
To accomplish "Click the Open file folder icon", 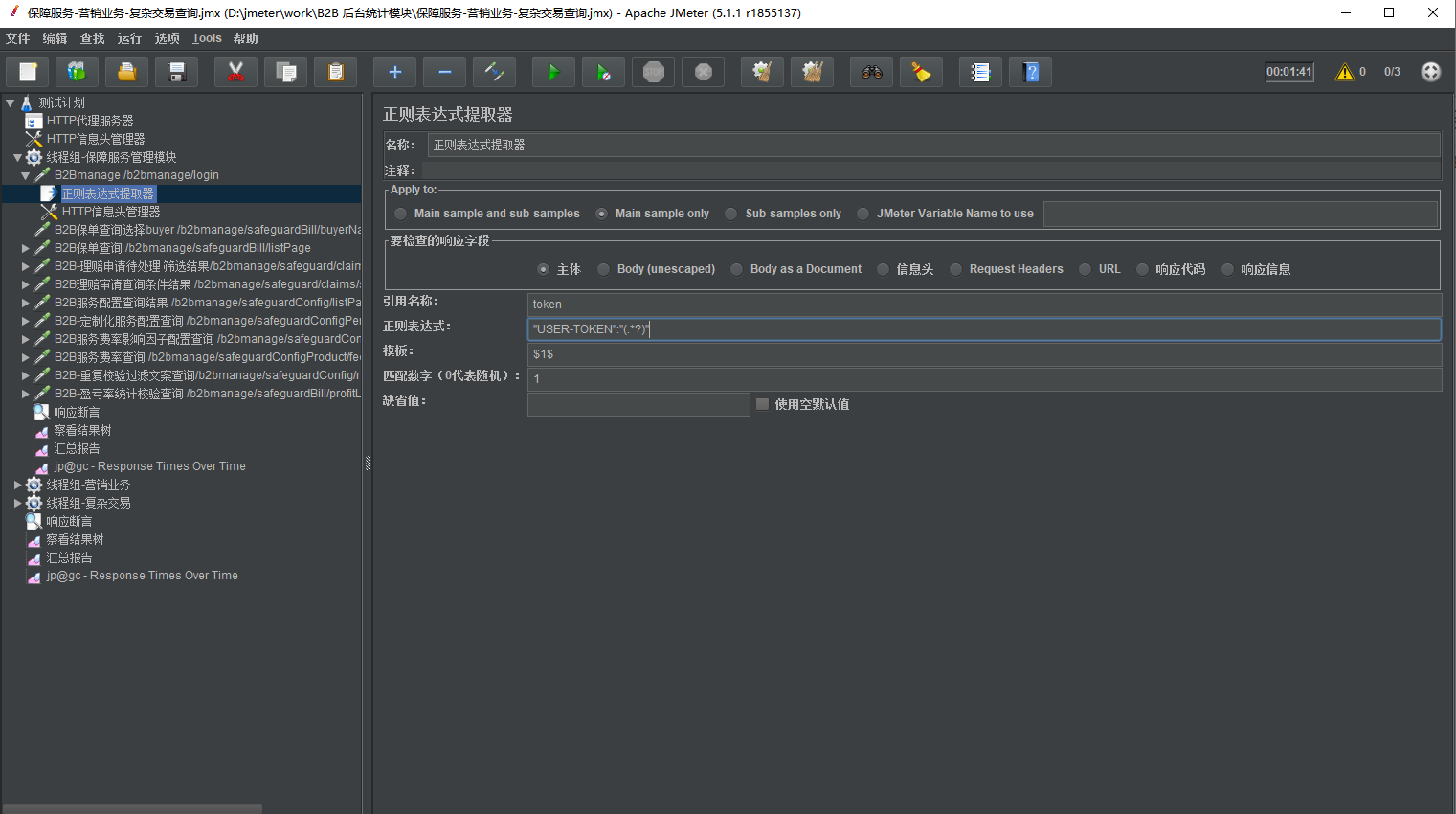I will pos(126,72).
